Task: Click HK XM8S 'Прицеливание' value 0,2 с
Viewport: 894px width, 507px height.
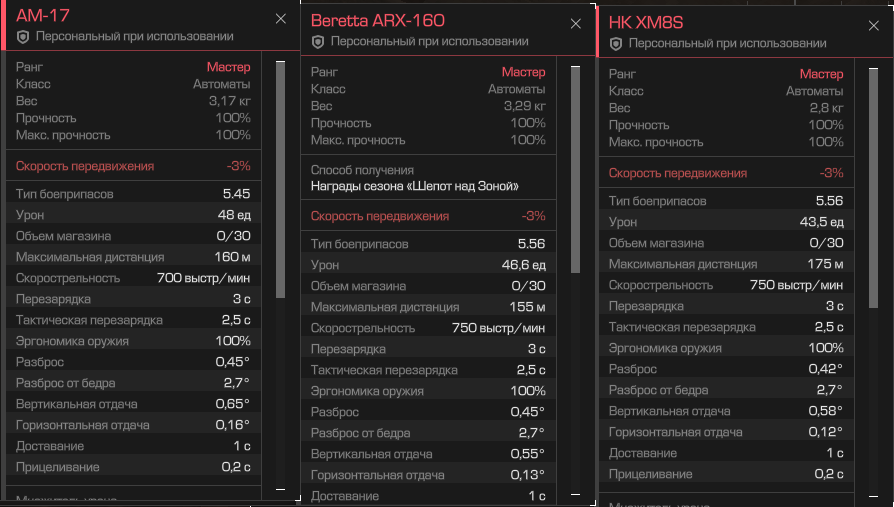Action: 829,474
